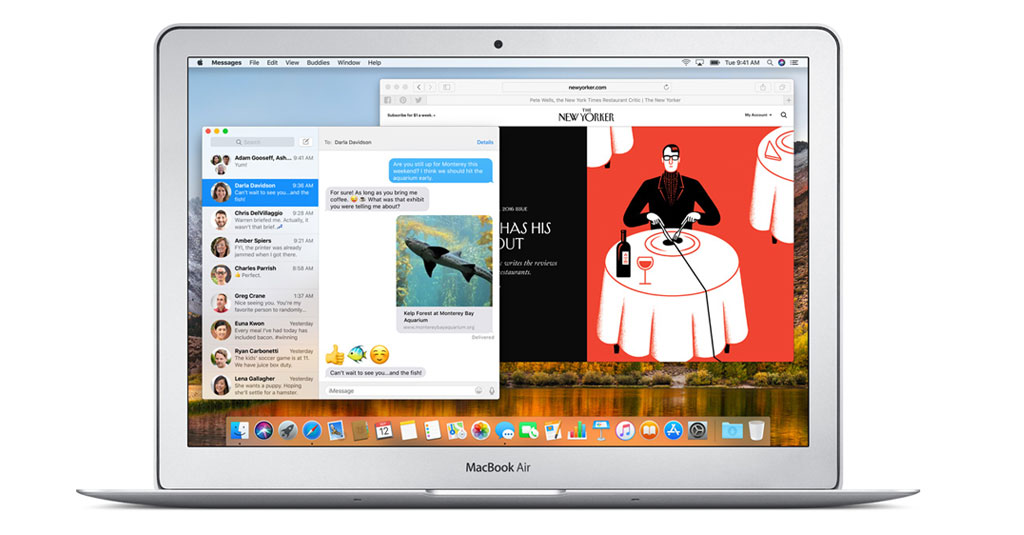Click newyorker.com address bar

tap(587, 87)
